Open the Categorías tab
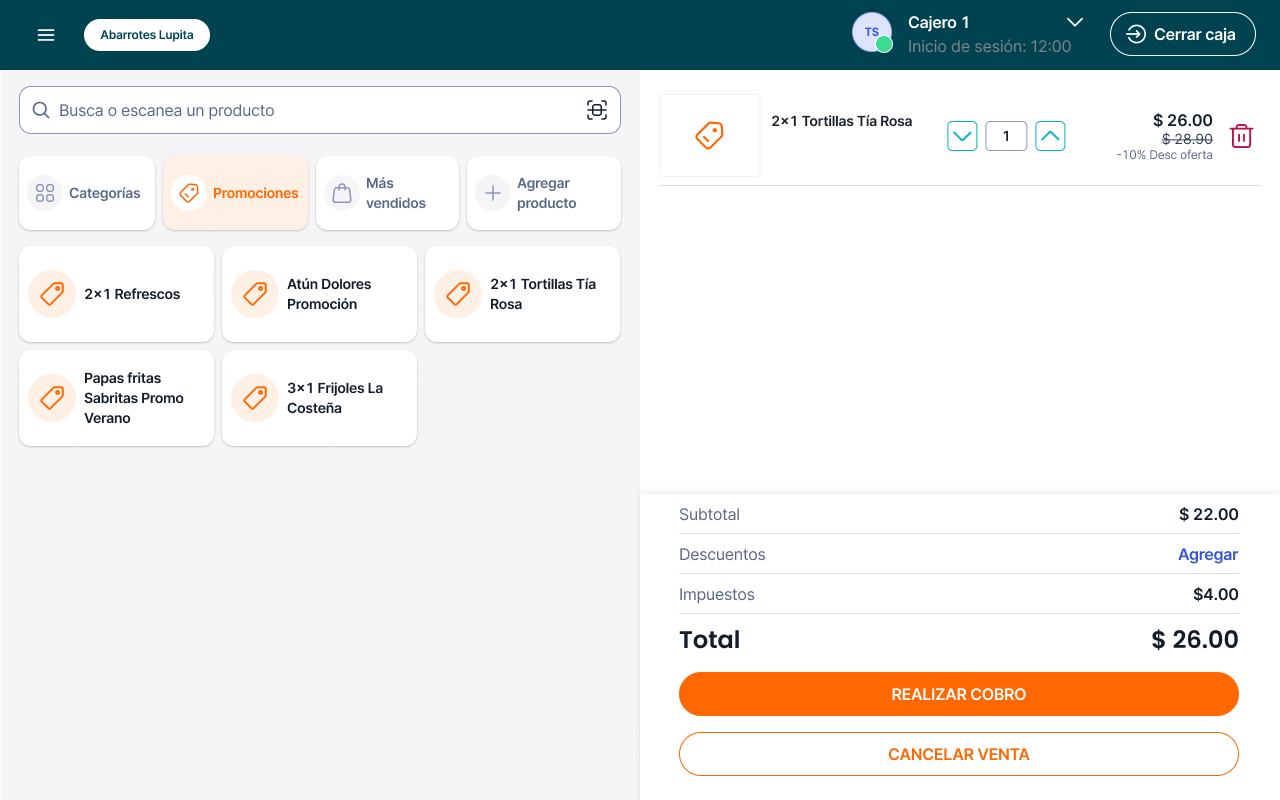The width and height of the screenshot is (1280, 800). (87, 193)
